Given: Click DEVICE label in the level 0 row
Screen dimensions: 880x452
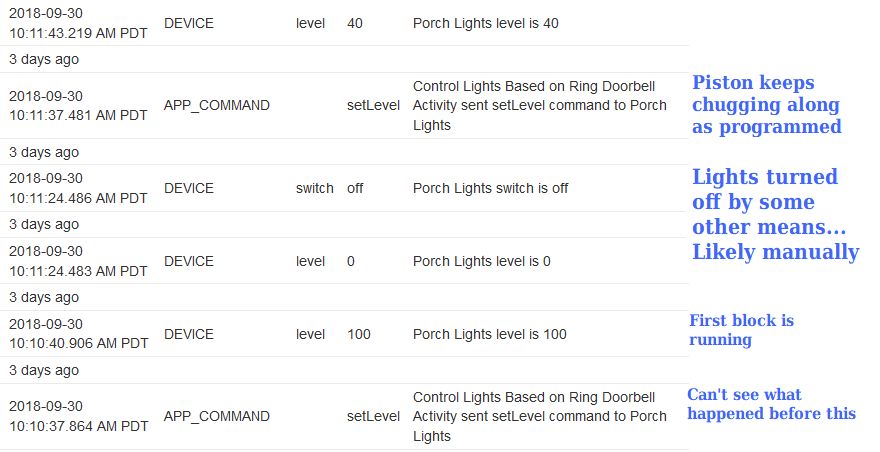Looking at the screenshot, I should [189, 261].
